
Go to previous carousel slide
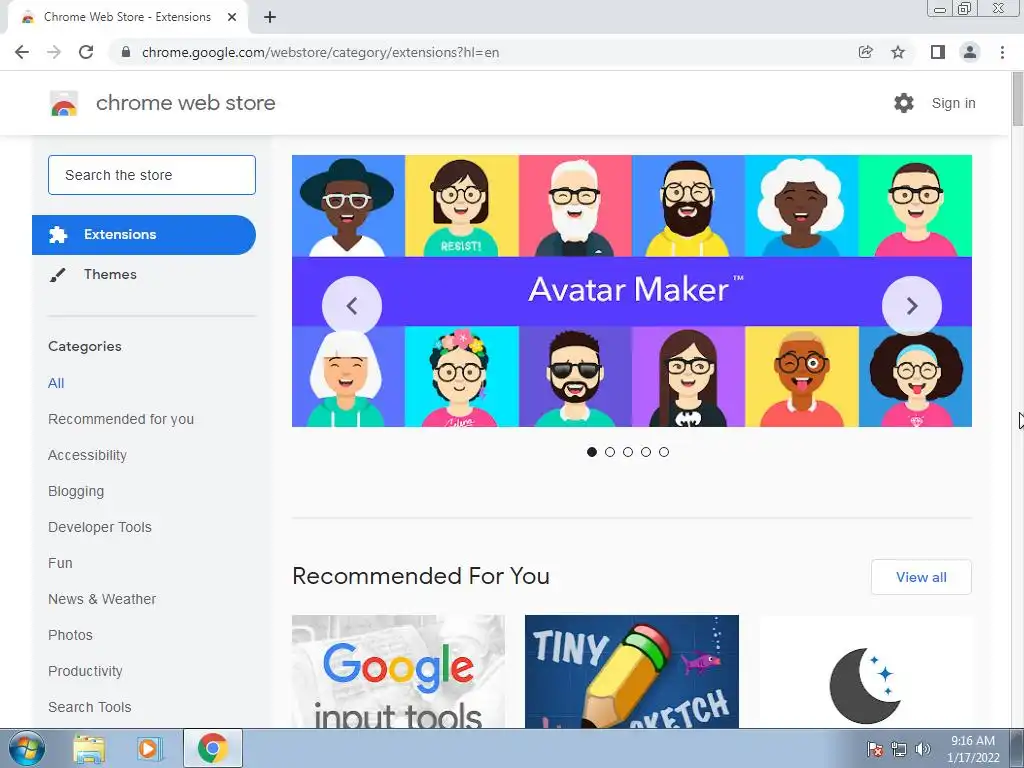[351, 306]
